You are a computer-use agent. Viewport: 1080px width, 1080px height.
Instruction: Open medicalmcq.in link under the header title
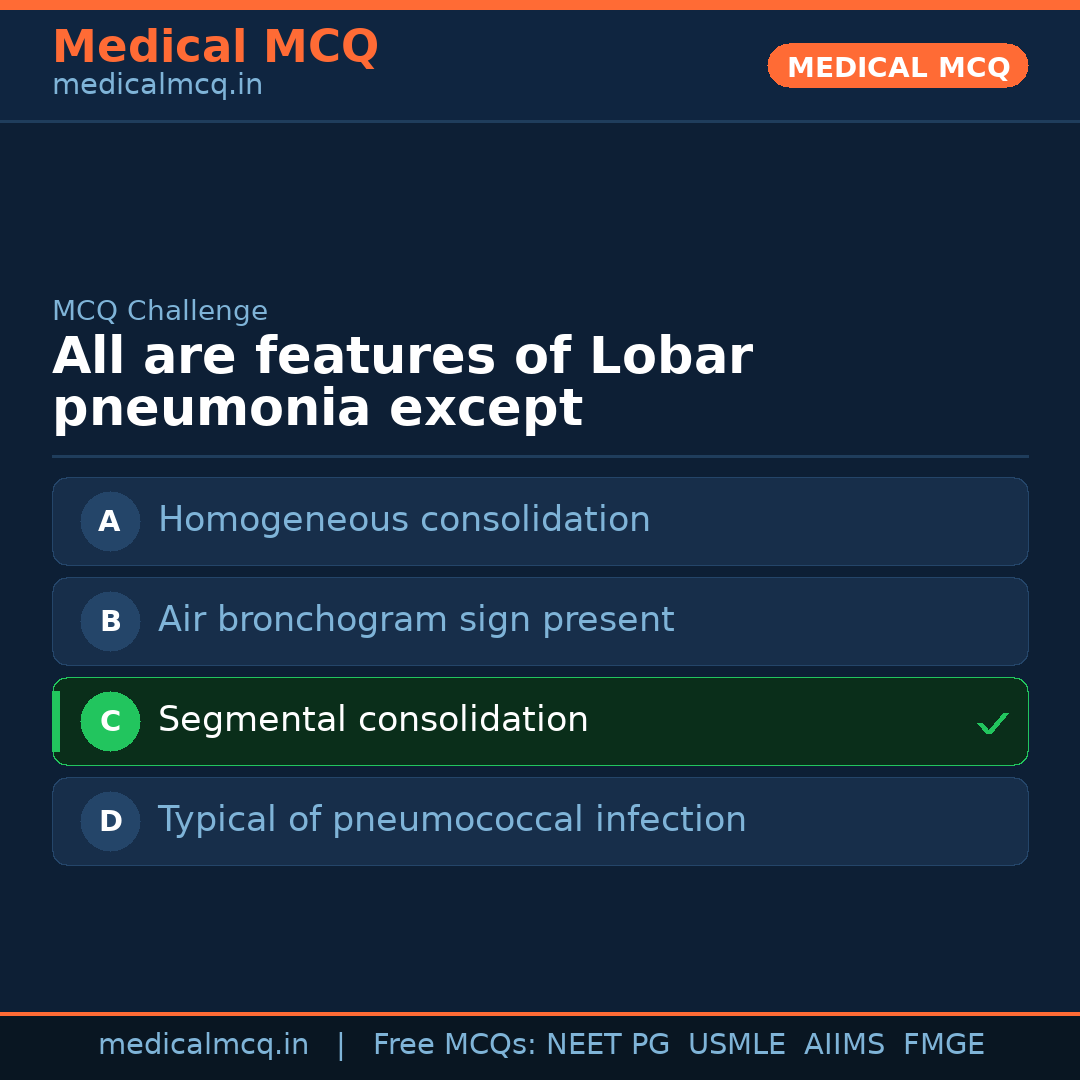click(x=157, y=86)
